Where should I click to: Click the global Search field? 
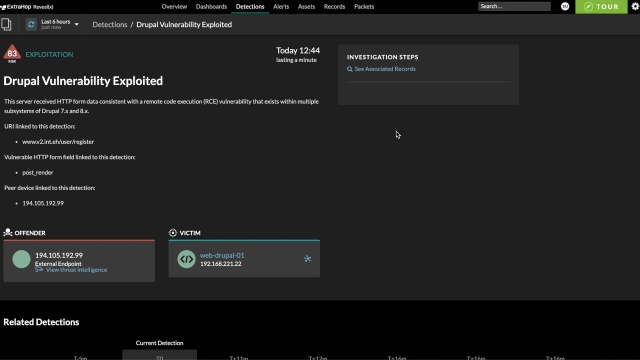514,6
